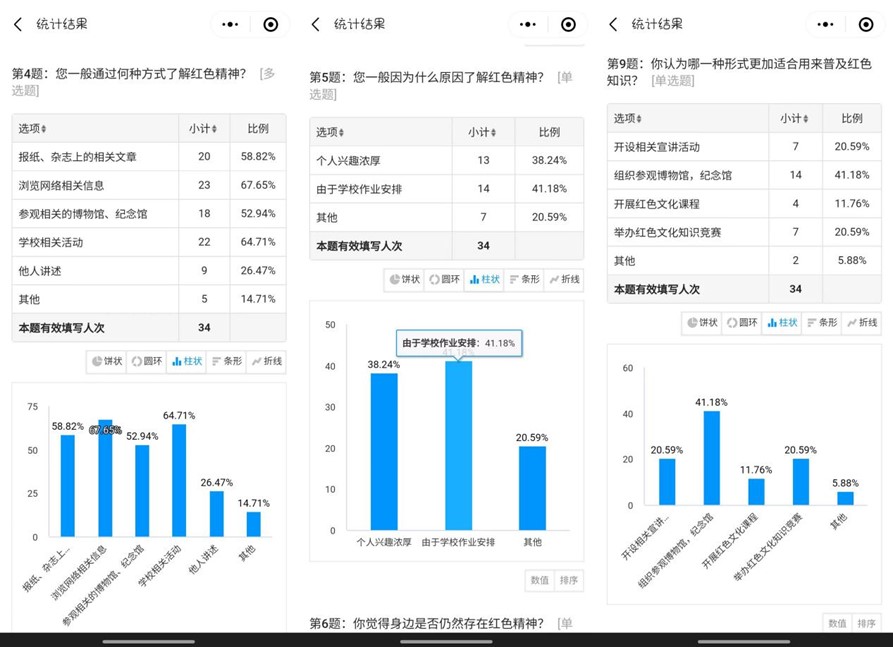Tap the back arrow in the Question 4 screen
This screenshot has height=647, width=893.
pos(18,24)
